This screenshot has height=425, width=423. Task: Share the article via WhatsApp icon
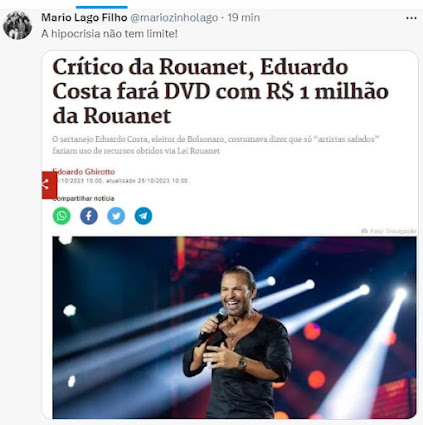(62, 216)
